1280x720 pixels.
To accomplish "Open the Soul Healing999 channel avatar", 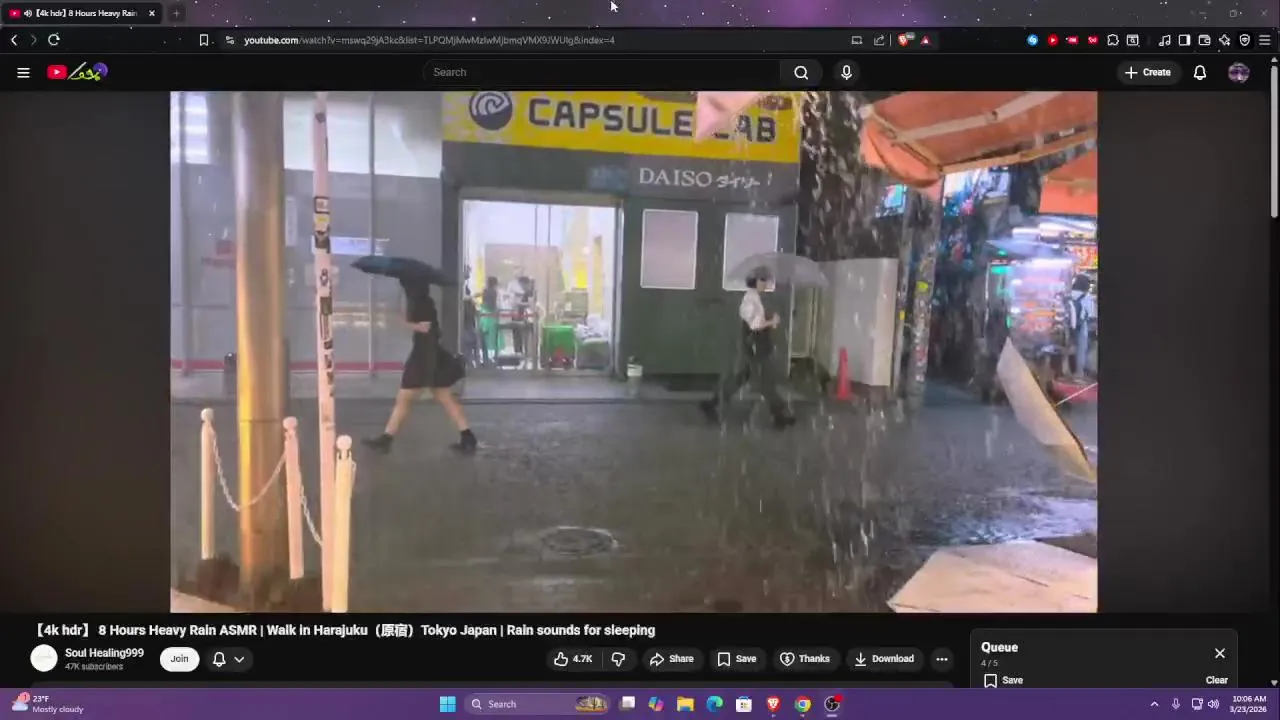I will tap(44, 658).
